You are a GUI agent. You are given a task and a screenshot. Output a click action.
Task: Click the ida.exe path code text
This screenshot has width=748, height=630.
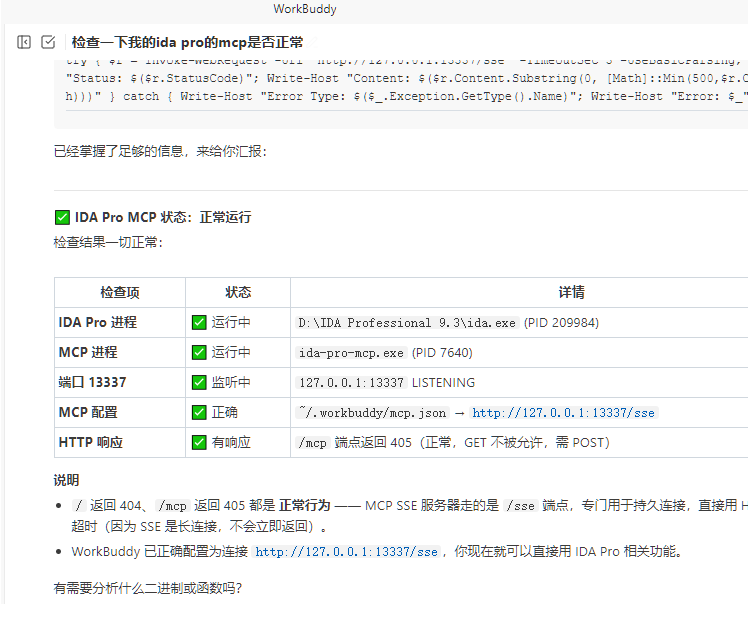point(407,323)
